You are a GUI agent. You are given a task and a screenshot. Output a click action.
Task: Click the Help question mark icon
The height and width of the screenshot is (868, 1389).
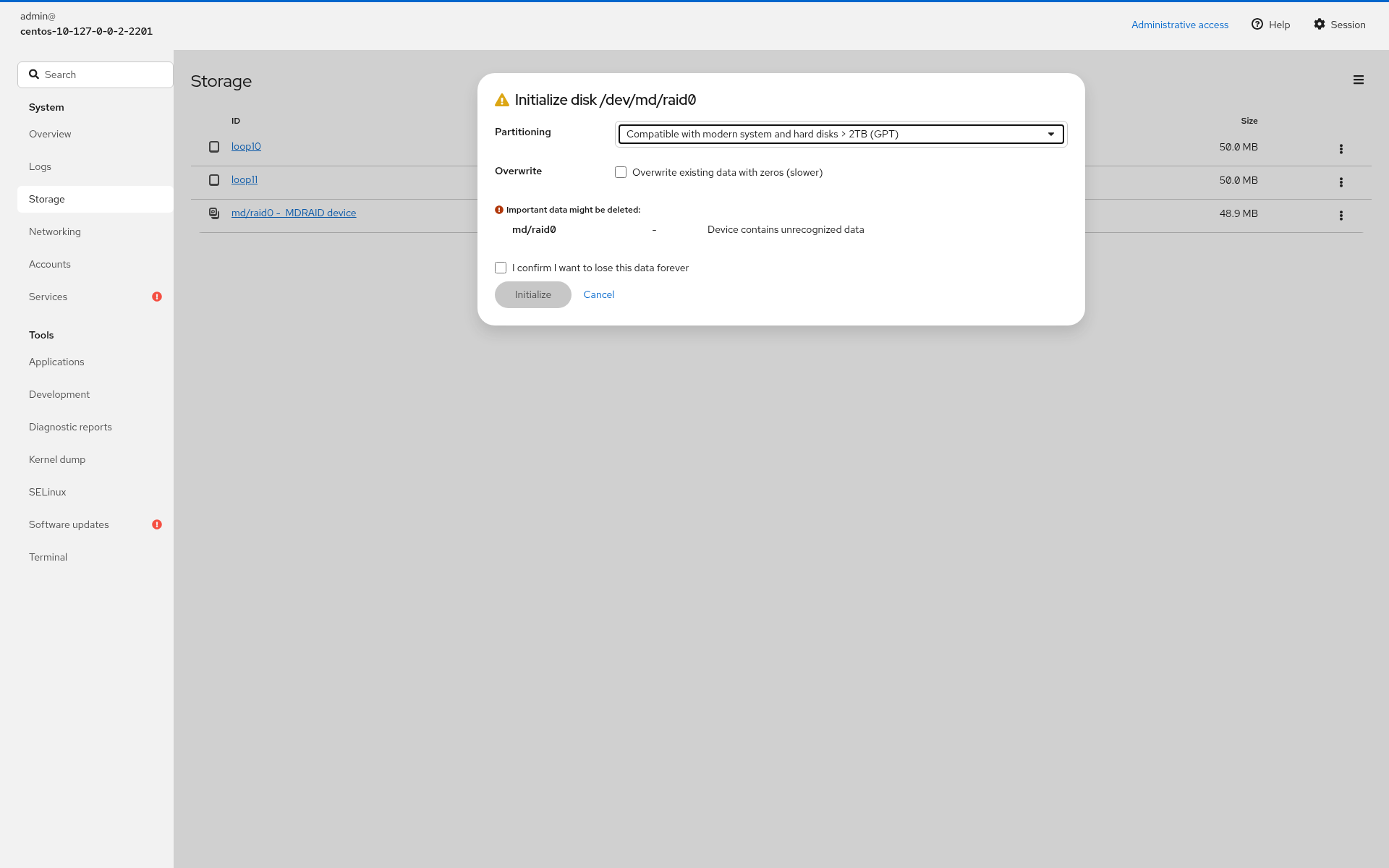coord(1257,24)
